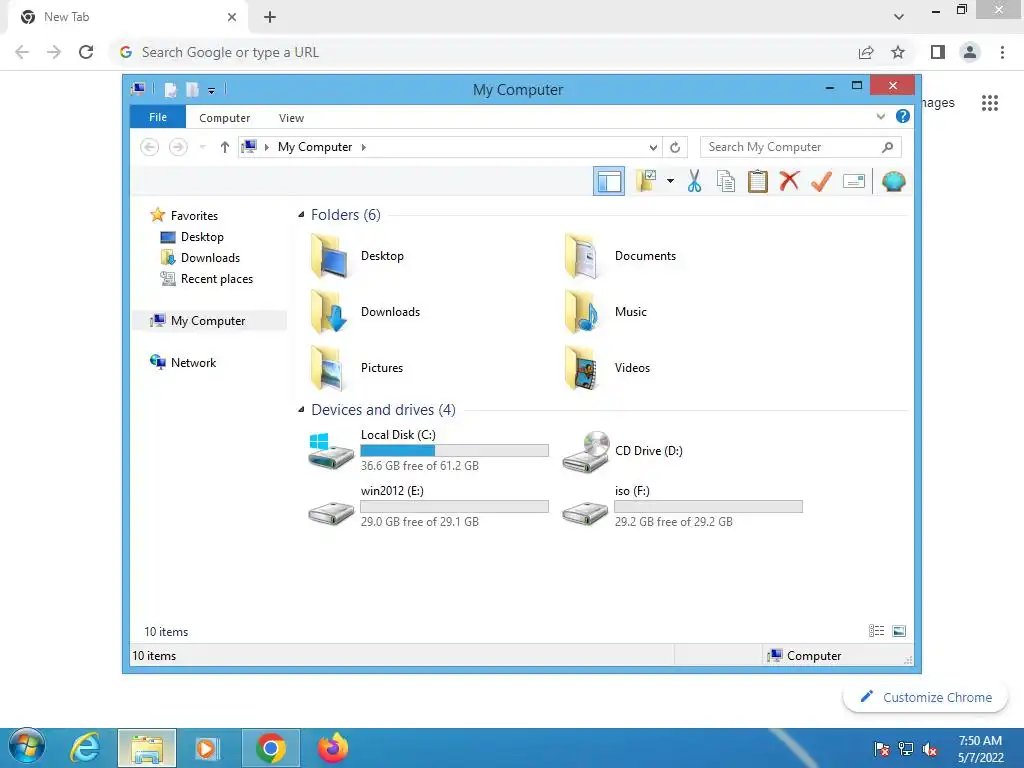Image resolution: width=1024 pixels, height=768 pixels.
Task: Click Local Disk C usage bar
Action: pyautogui.click(x=455, y=450)
